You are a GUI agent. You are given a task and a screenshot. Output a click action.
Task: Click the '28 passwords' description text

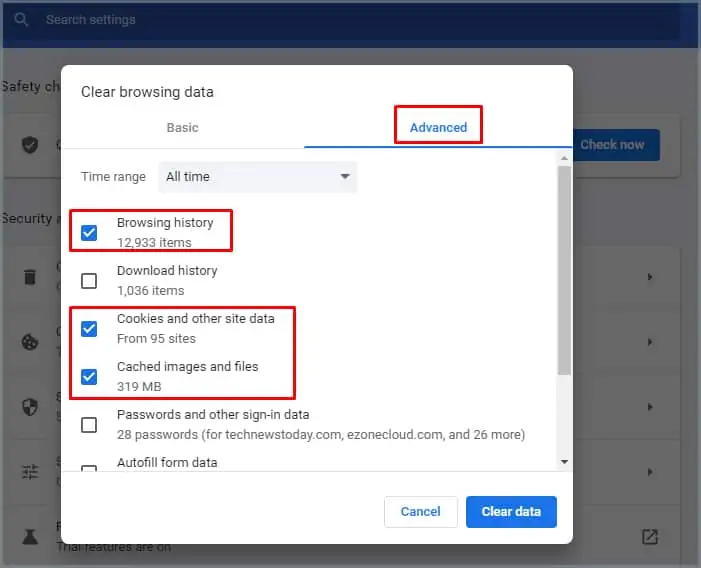click(321, 434)
